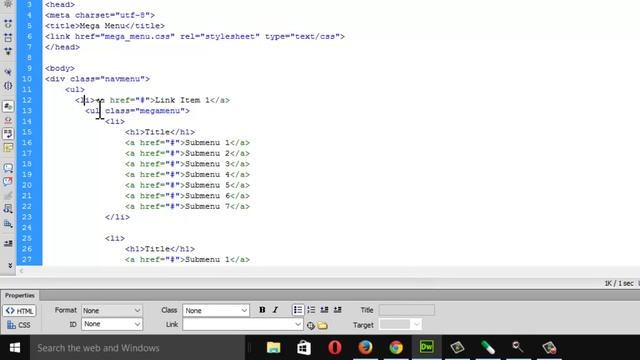This screenshot has height=360, width=640.
Task: Expand more coding toolbar tools chevron
Action: coord(10,265)
